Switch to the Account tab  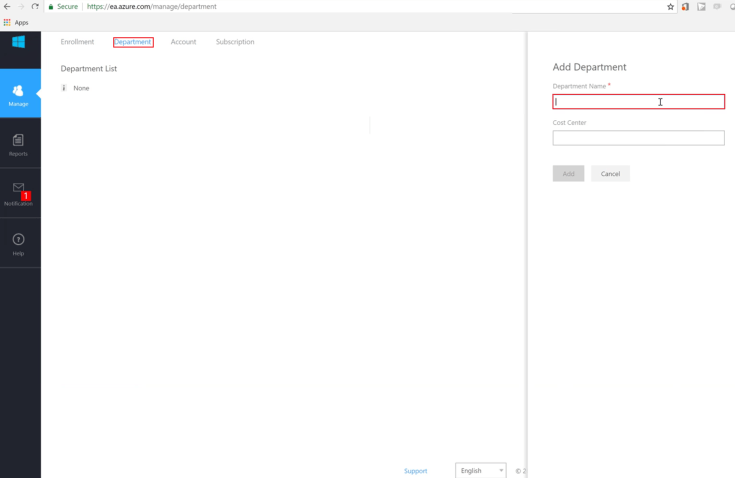click(183, 42)
